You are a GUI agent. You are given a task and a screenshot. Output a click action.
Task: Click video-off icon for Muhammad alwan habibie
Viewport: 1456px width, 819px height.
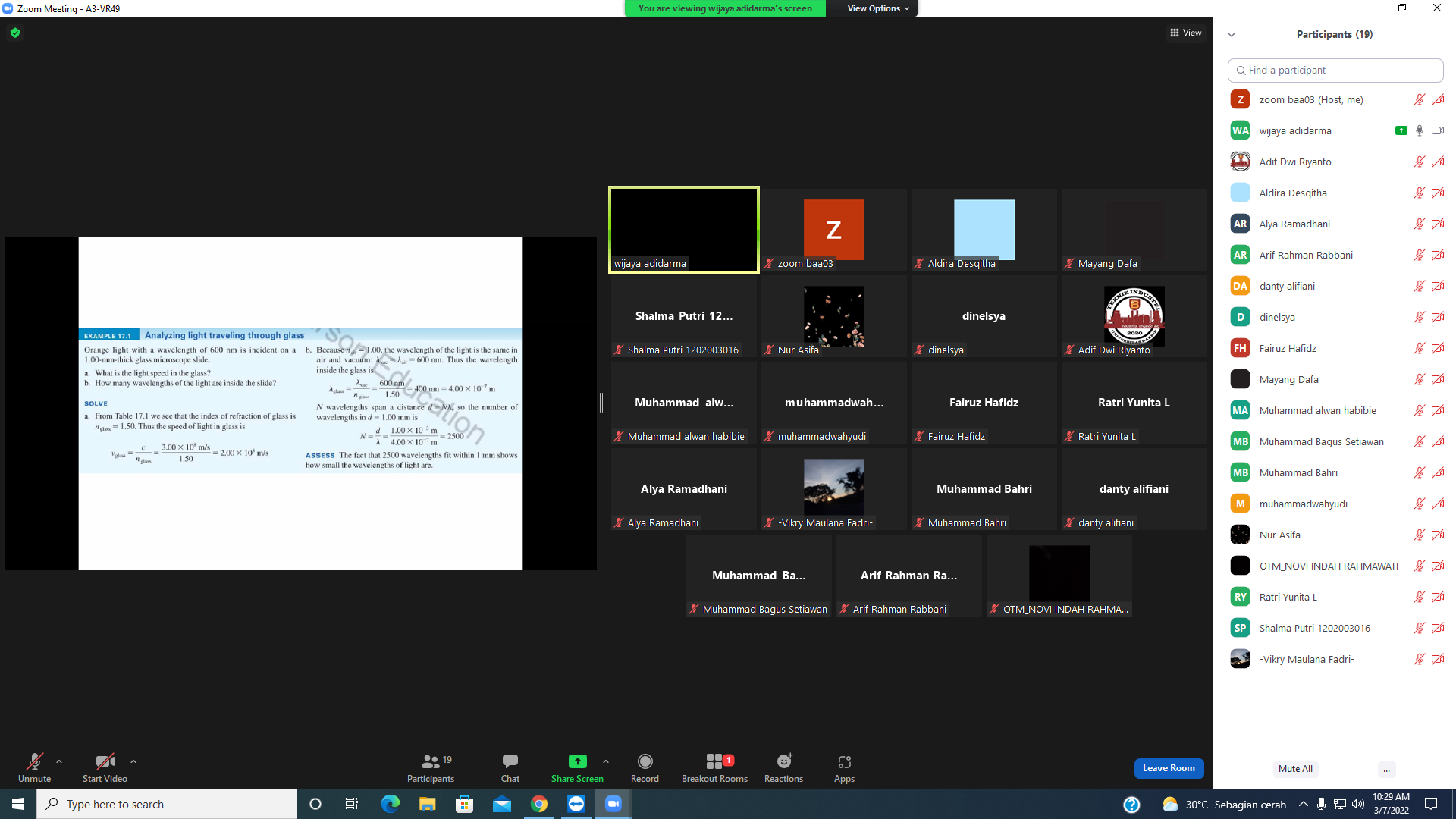1438,410
